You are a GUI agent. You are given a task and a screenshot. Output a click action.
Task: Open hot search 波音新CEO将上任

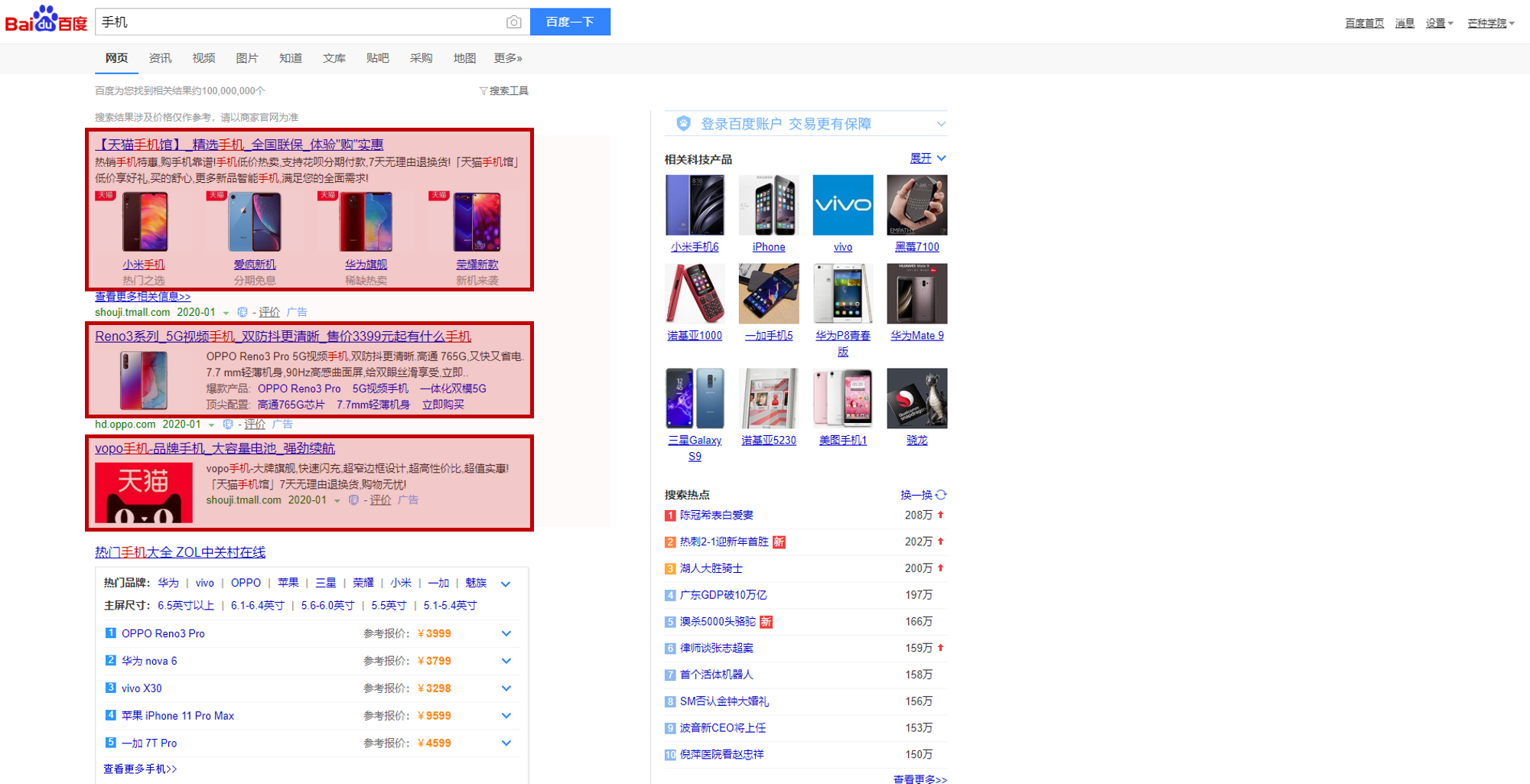point(723,728)
